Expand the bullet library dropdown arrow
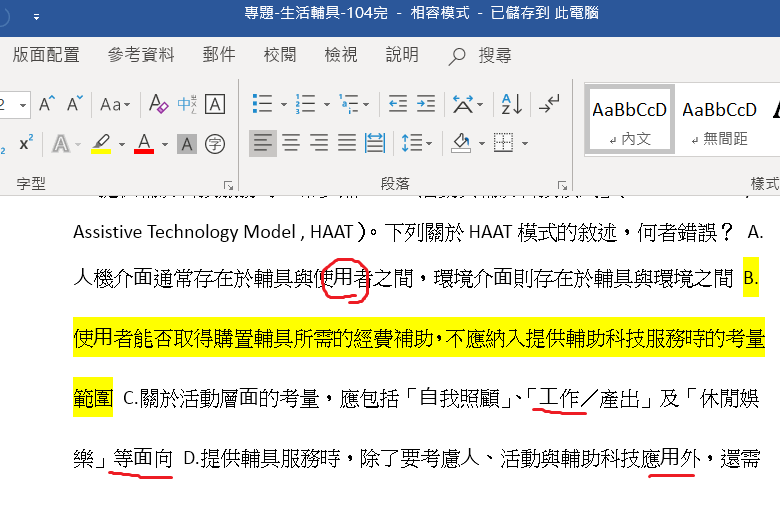The height and width of the screenshot is (505, 780). pos(284,104)
